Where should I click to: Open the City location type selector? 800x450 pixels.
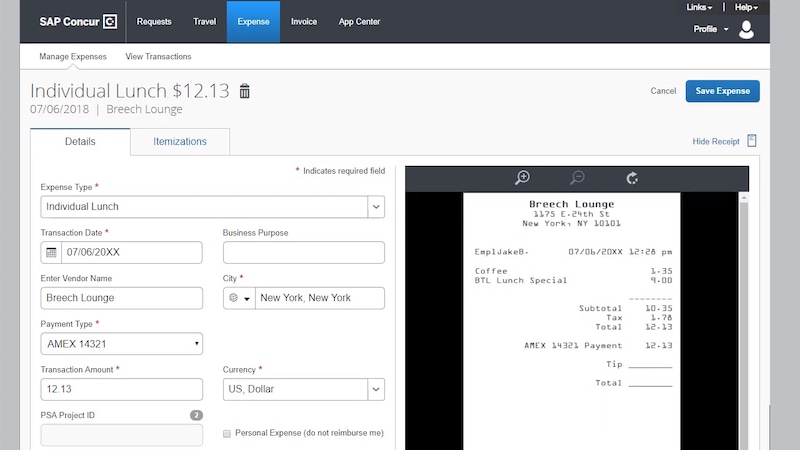[x=239, y=298]
